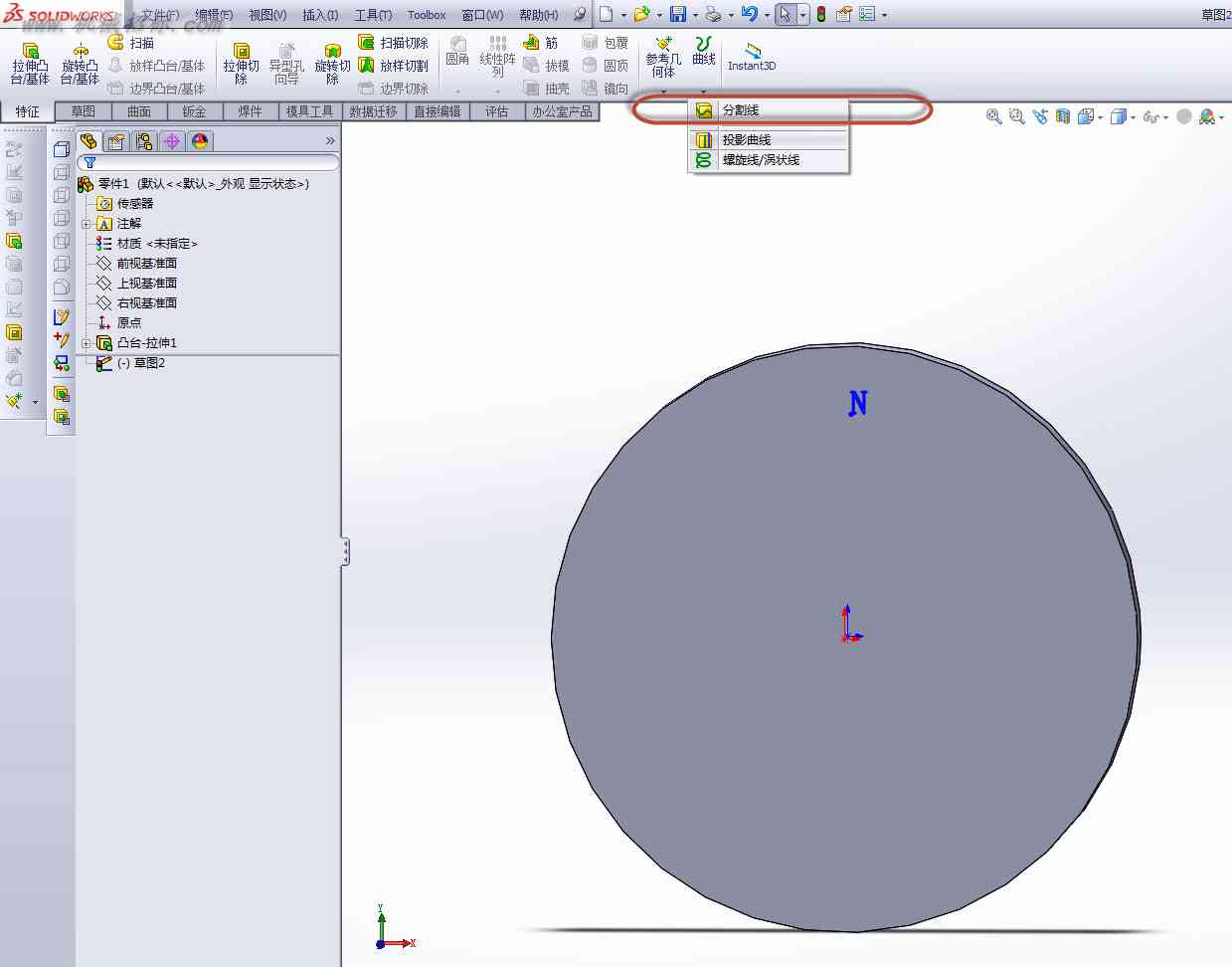Open the Toolbox menu
Image resolution: width=1232 pixels, height=967 pixels.
click(x=427, y=15)
